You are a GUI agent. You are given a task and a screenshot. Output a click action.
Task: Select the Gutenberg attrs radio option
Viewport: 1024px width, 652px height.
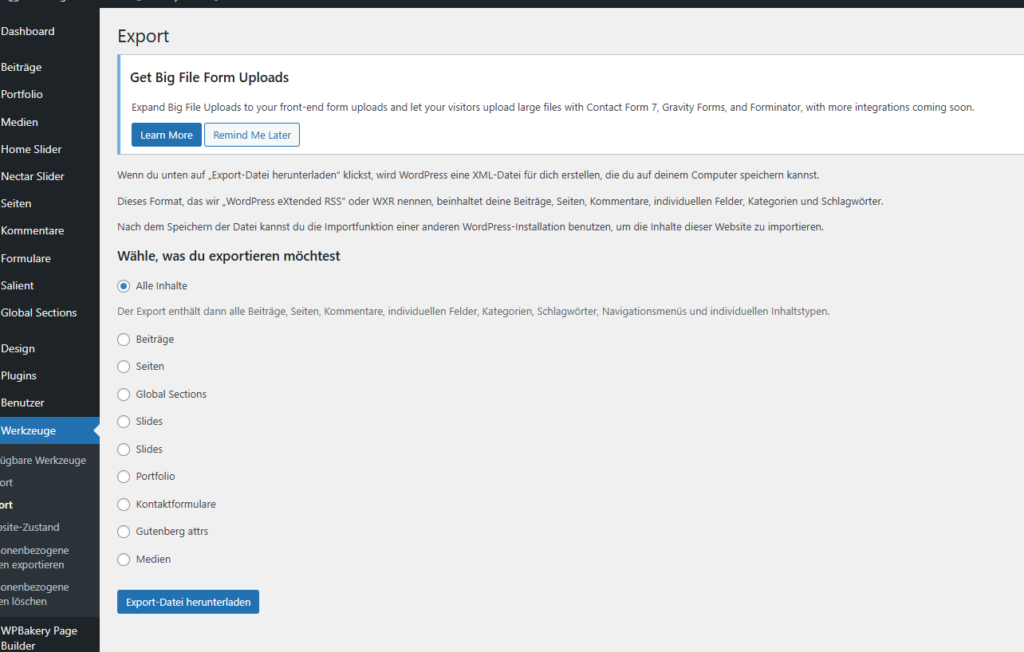(124, 532)
